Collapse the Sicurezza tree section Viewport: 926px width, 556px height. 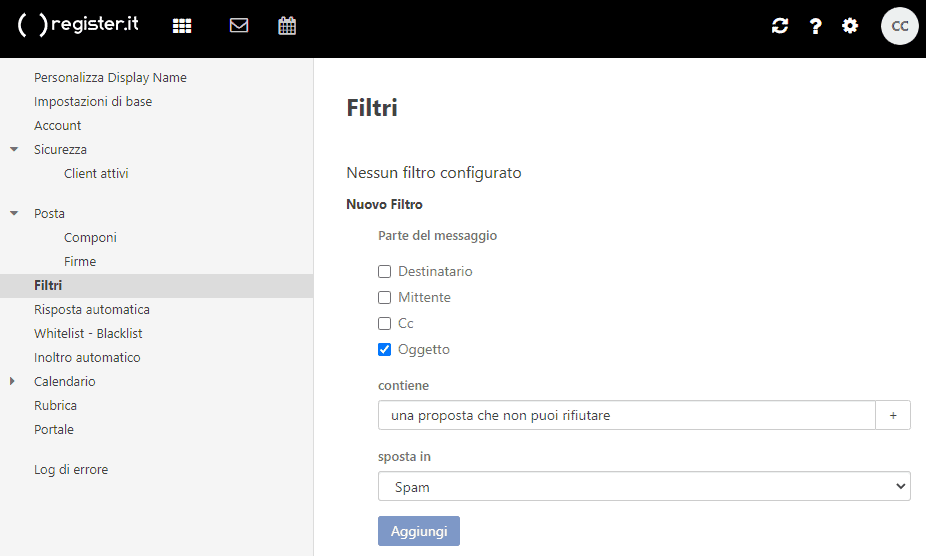pyautogui.click(x=14, y=150)
